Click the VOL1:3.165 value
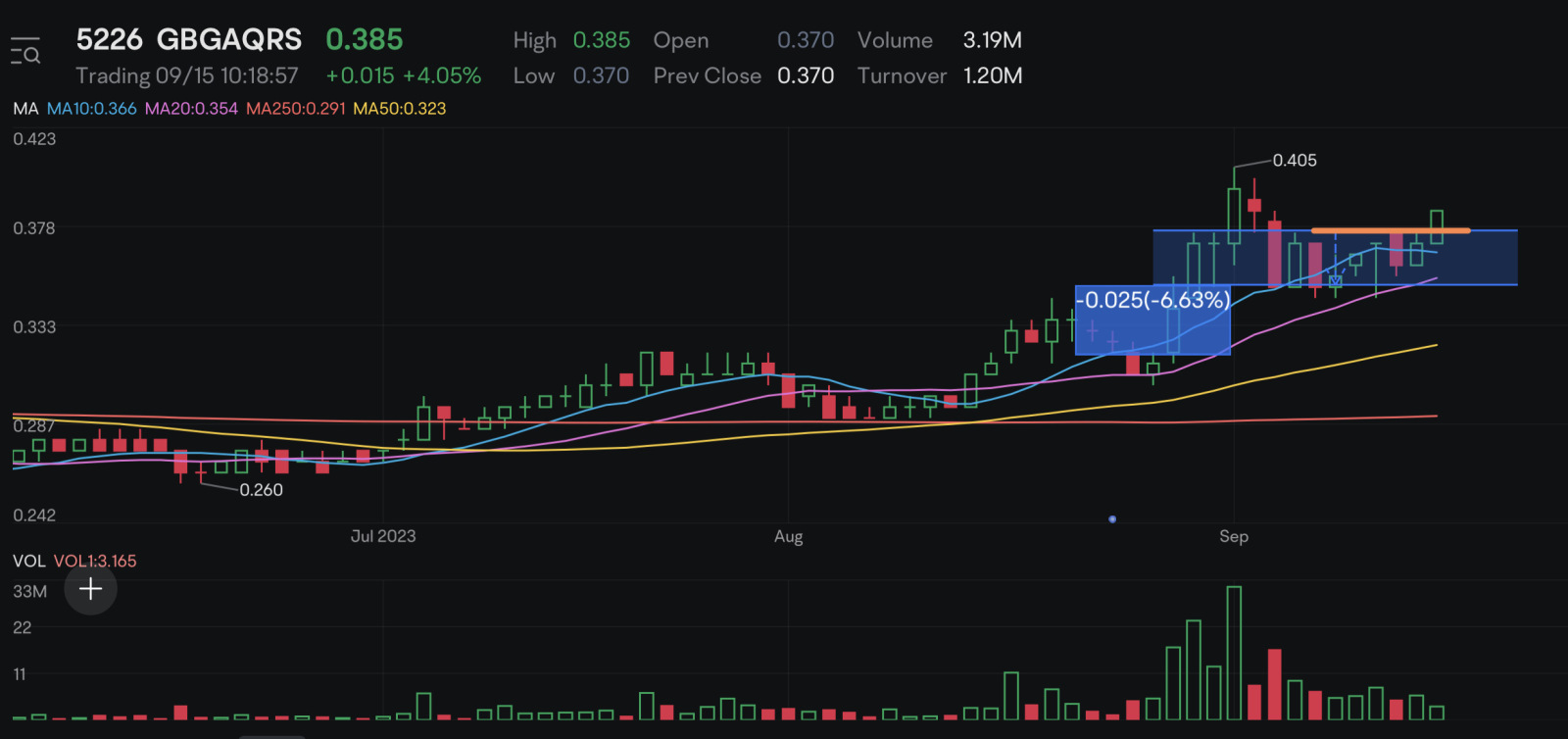The width and height of the screenshot is (1568, 739). tap(95, 561)
